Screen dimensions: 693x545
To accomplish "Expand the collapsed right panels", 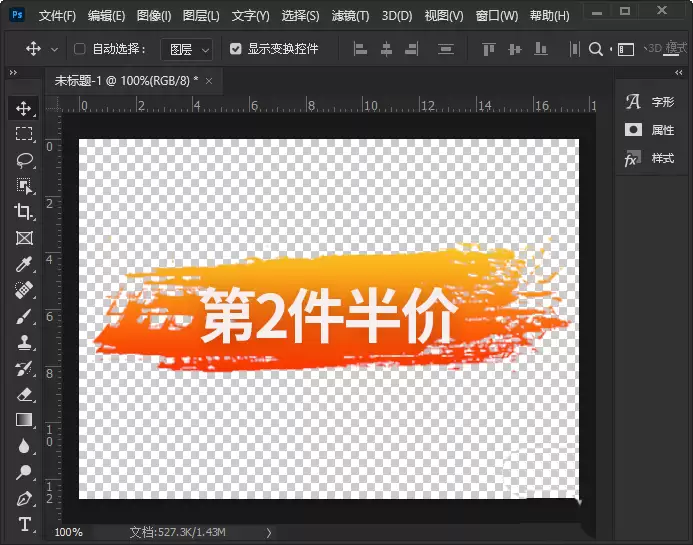I will tap(679, 72).
